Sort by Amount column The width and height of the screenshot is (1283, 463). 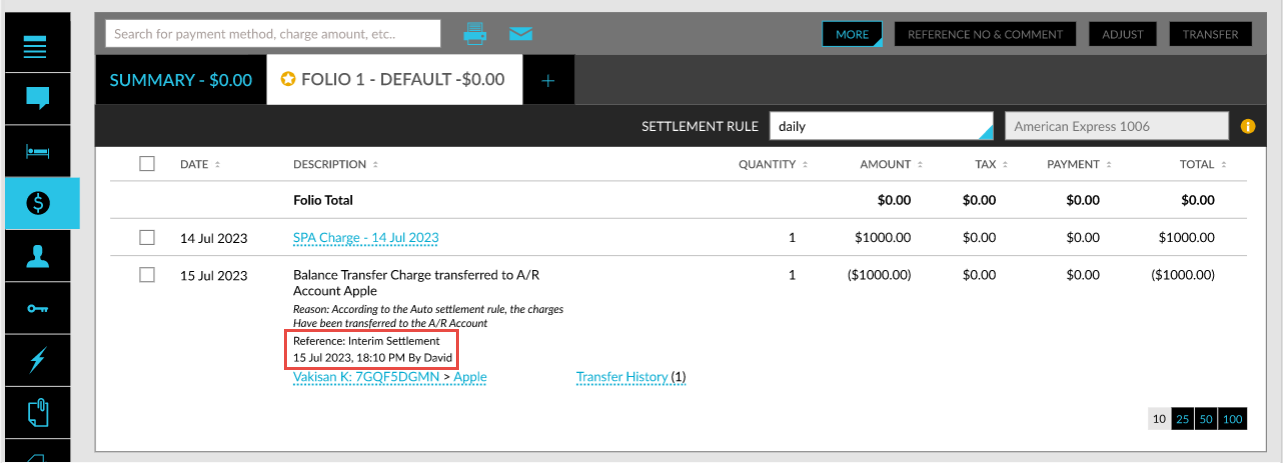coord(890,164)
